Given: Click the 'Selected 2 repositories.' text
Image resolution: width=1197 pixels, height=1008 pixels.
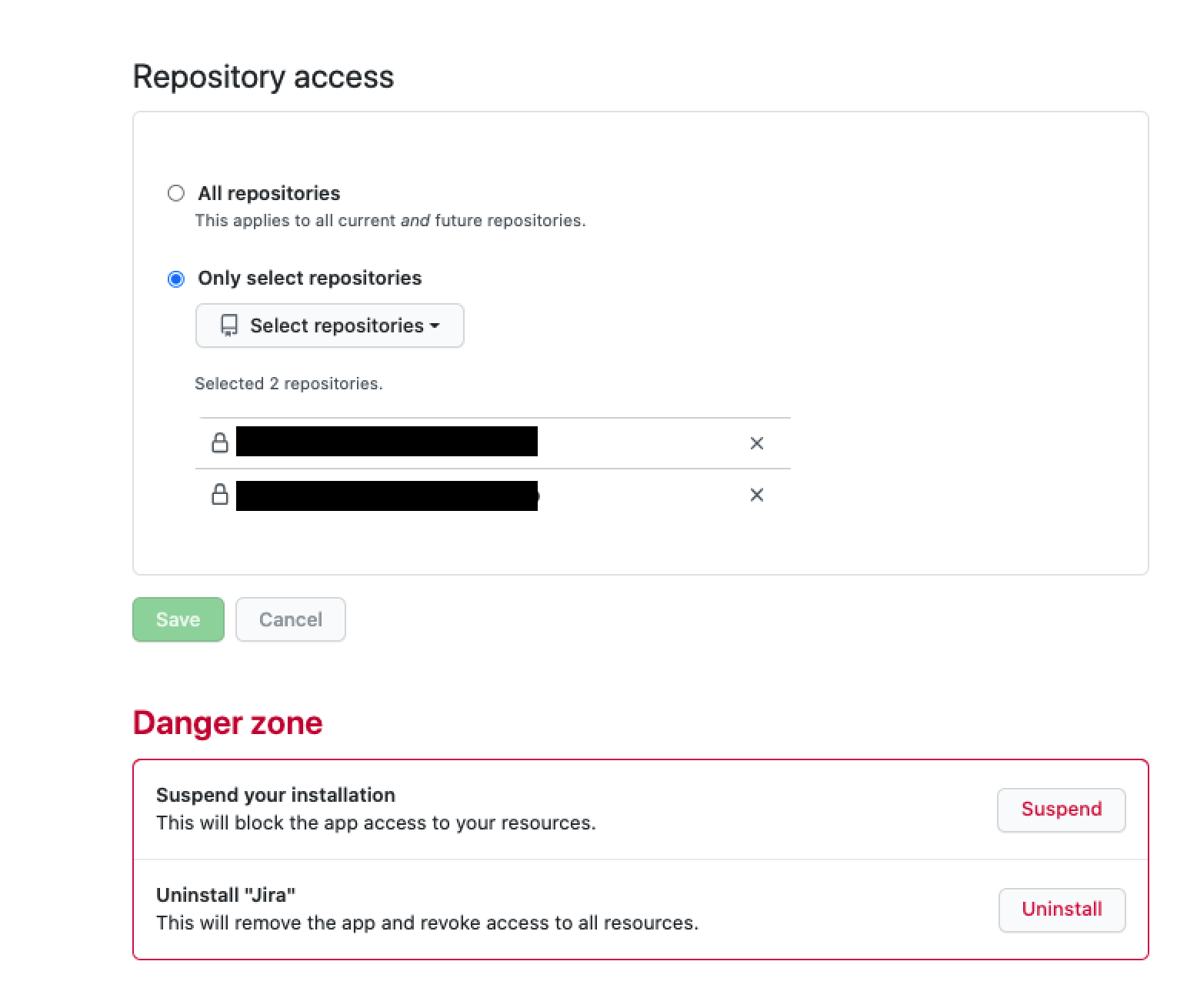Looking at the screenshot, I should [288, 384].
